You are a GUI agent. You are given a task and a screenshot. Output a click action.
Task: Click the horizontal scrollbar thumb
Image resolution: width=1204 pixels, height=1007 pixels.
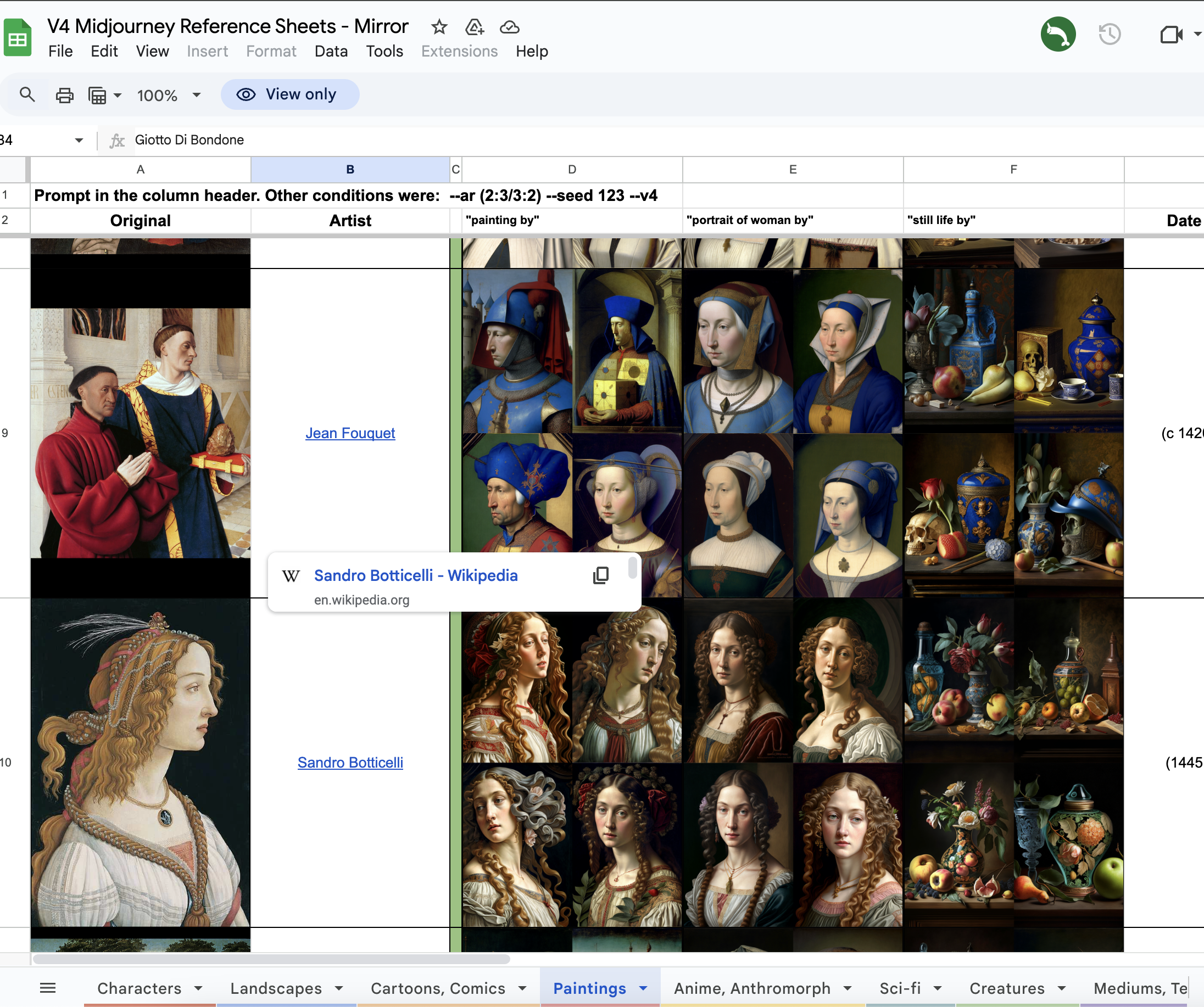271,959
